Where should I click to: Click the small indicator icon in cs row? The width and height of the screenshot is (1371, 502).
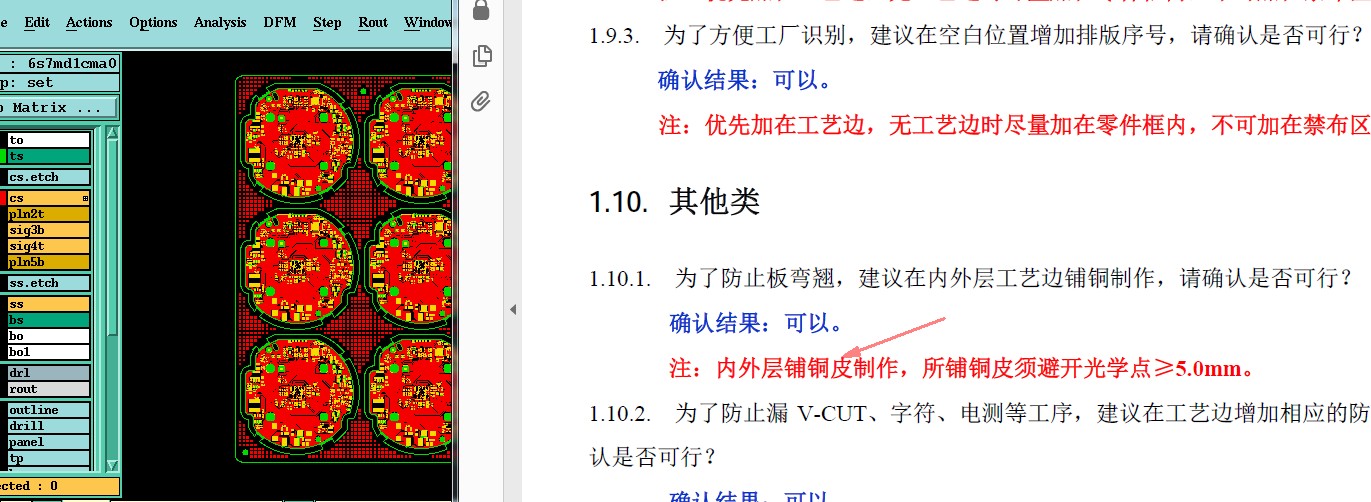[x=86, y=198]
